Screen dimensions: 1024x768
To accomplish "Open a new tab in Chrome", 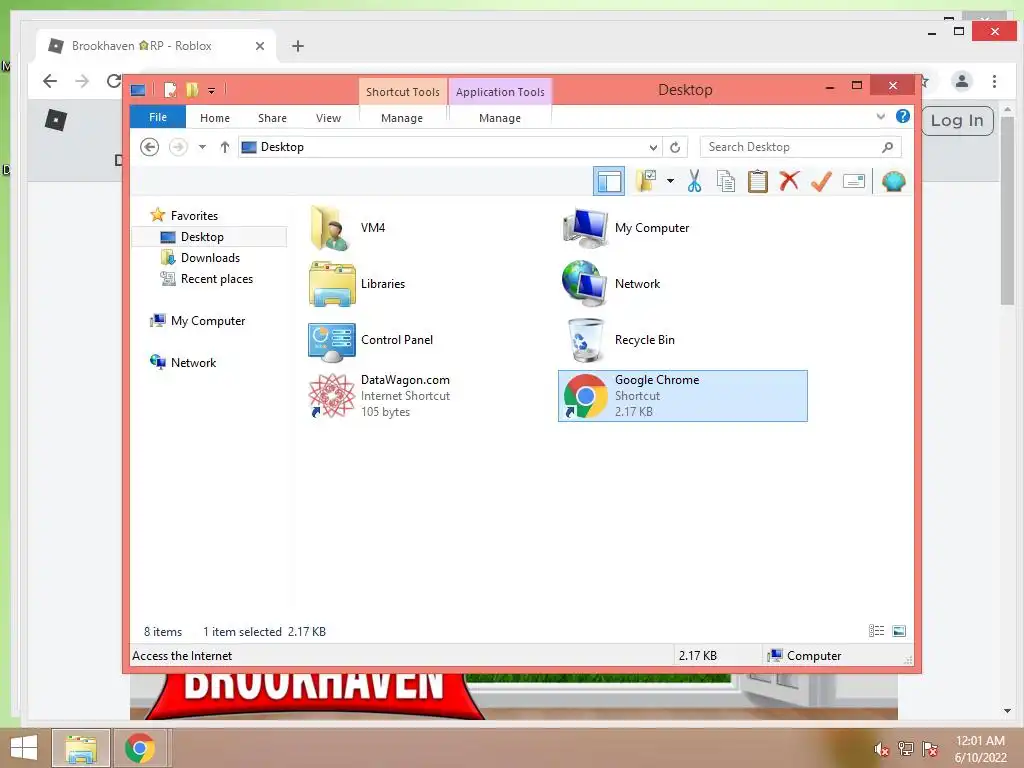I will pyautogui.click(x=298, y=46).
